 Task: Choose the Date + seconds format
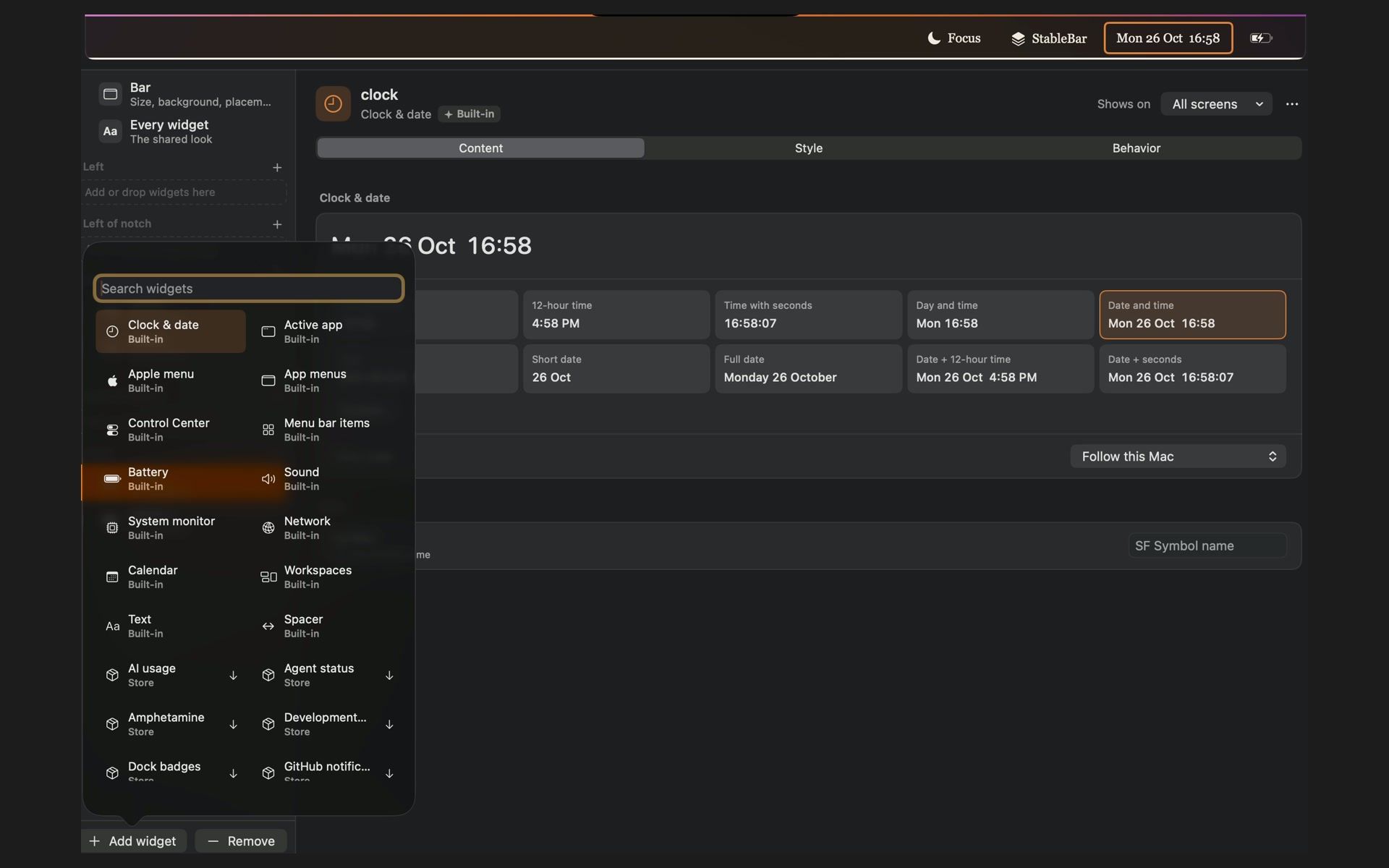click(1192, 369)
